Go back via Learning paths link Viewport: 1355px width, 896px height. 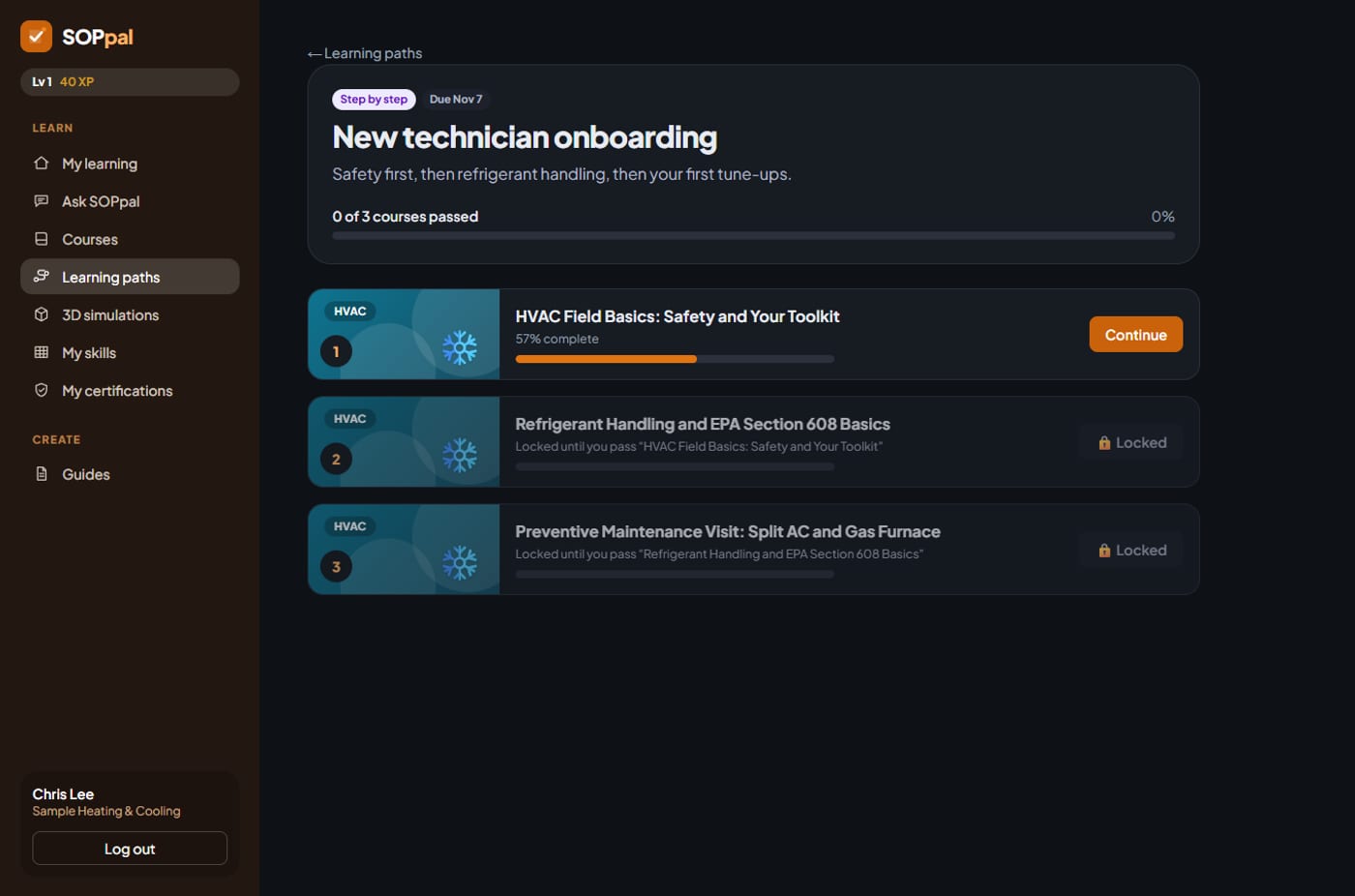point(365,53)
